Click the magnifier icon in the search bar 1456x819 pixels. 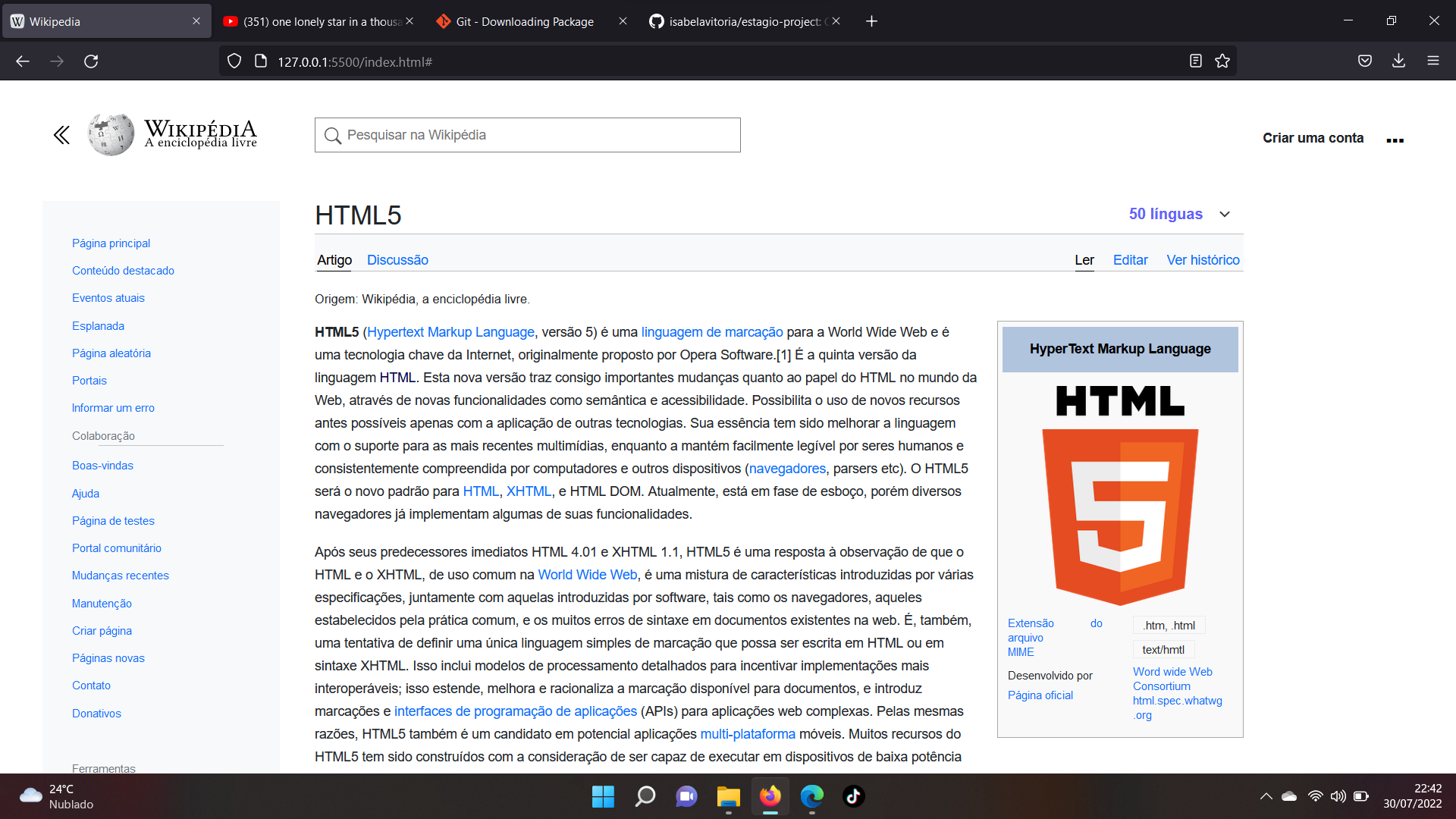click(x=332, y=135)
